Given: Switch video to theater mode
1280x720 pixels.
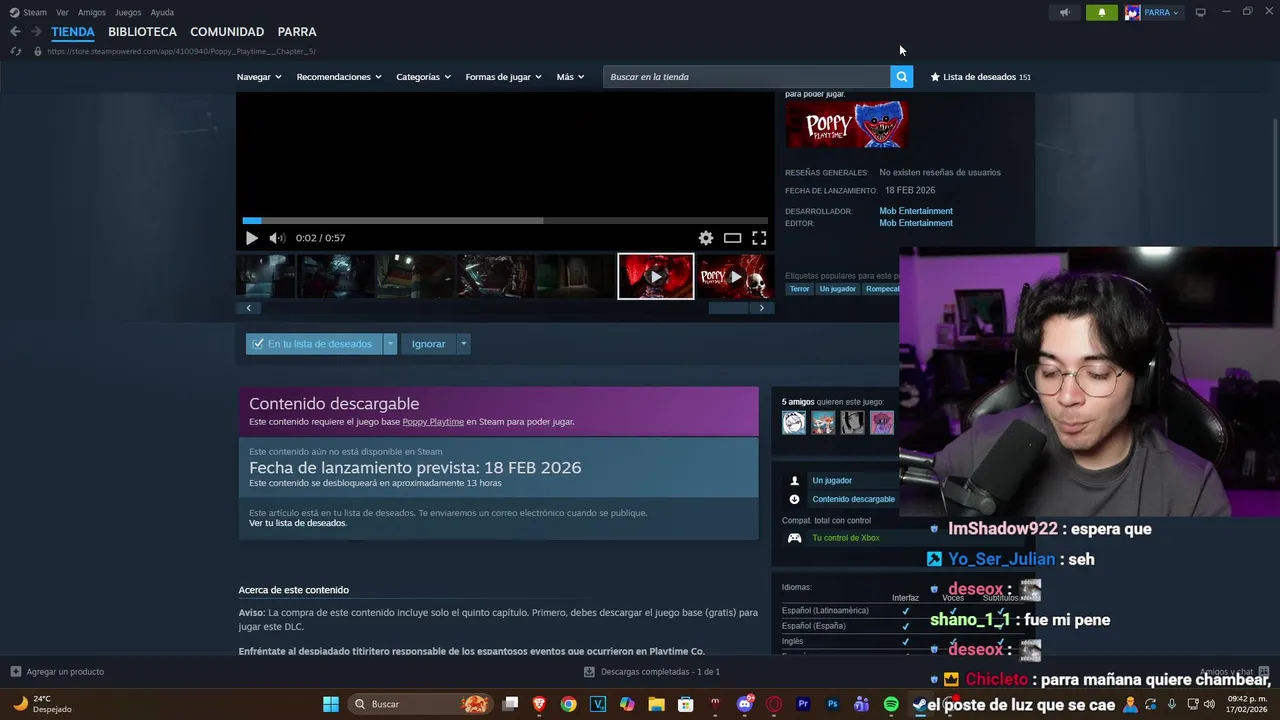Looking at the screenshot, I should (732, 238).
